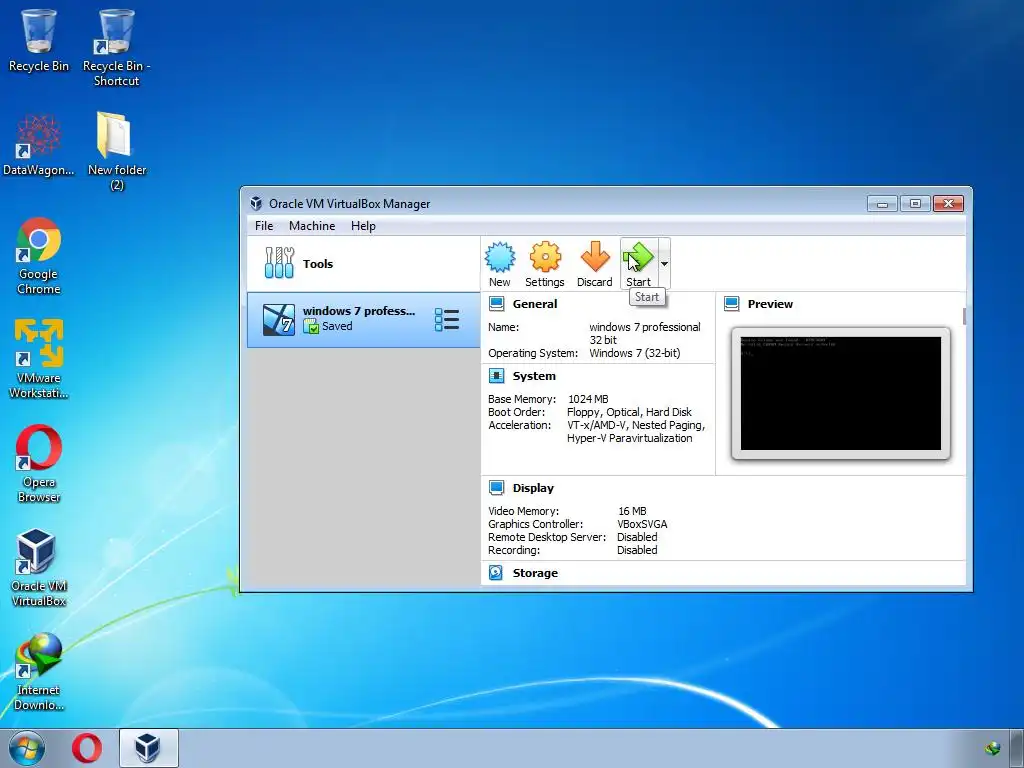Screen dimensions: 1024x768
Task: Expand the Start button dropdown arrow
Action: pyautogui.click(x=664, y=264)
